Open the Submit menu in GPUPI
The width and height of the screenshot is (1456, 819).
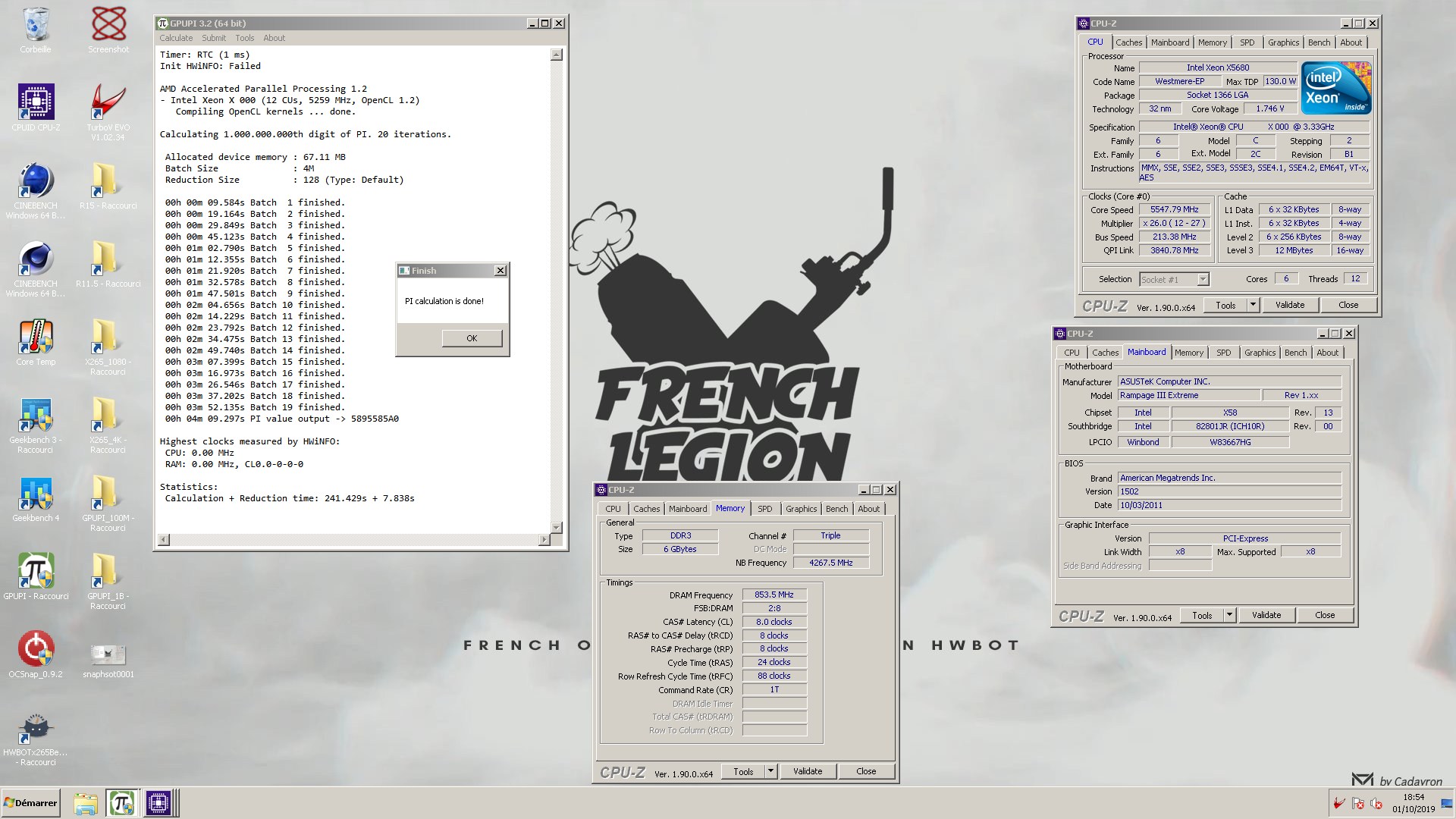click(x=214, y=38)
